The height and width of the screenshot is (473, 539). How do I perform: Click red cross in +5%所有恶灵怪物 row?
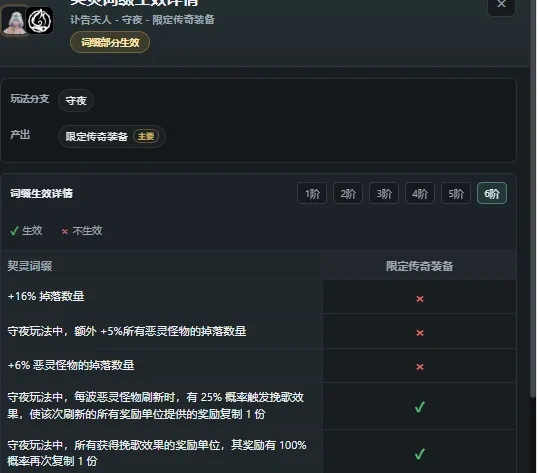[420, 333]
